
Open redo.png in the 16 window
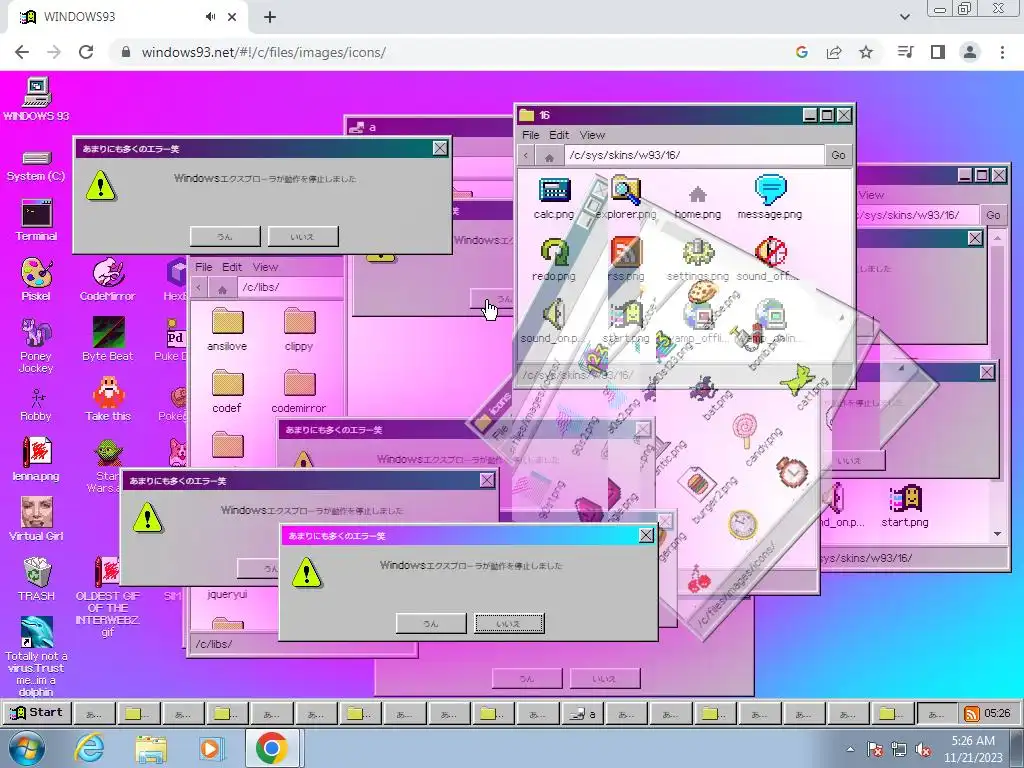coord(554,260)
